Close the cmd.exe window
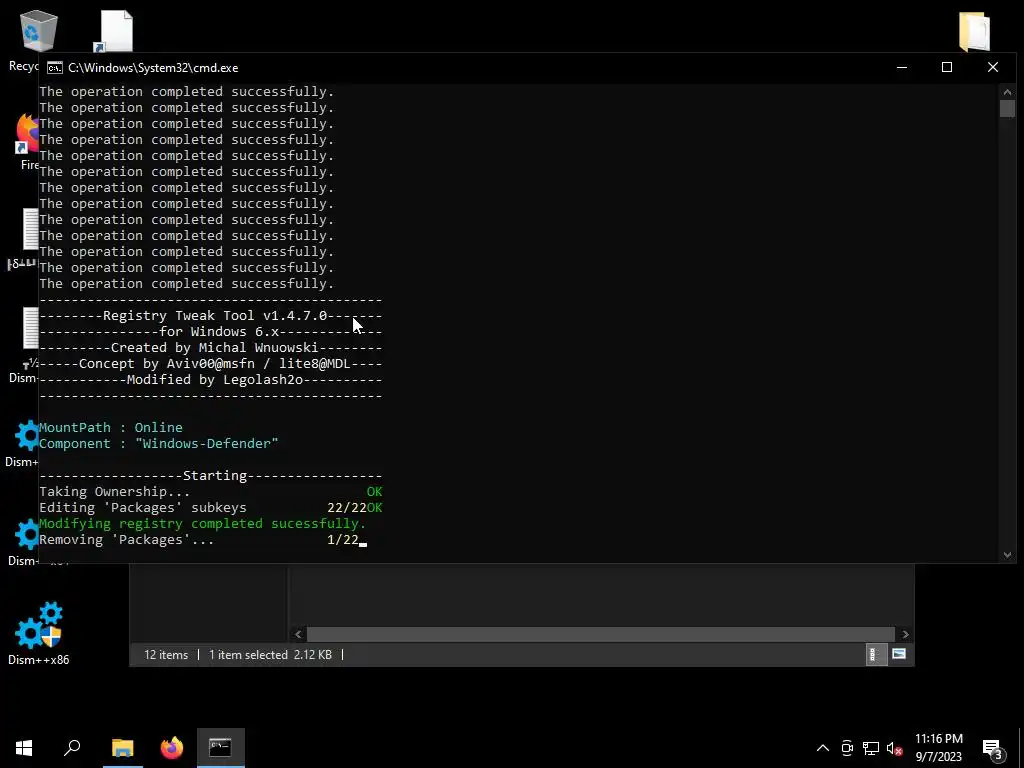 pos(993,67)
